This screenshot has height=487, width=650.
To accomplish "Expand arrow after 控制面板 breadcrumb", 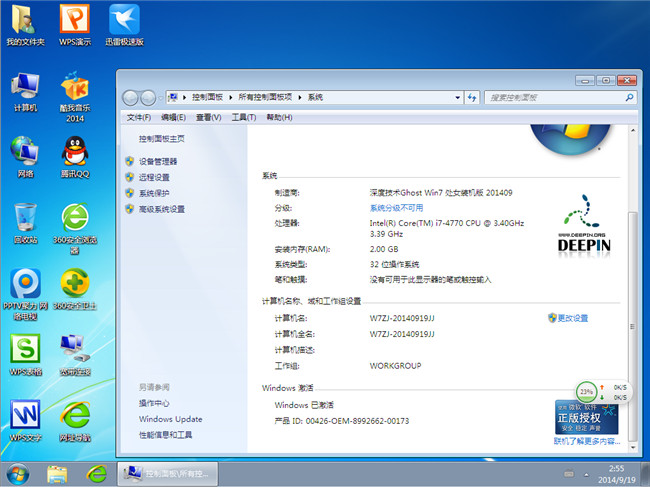I will pos(230,97).
